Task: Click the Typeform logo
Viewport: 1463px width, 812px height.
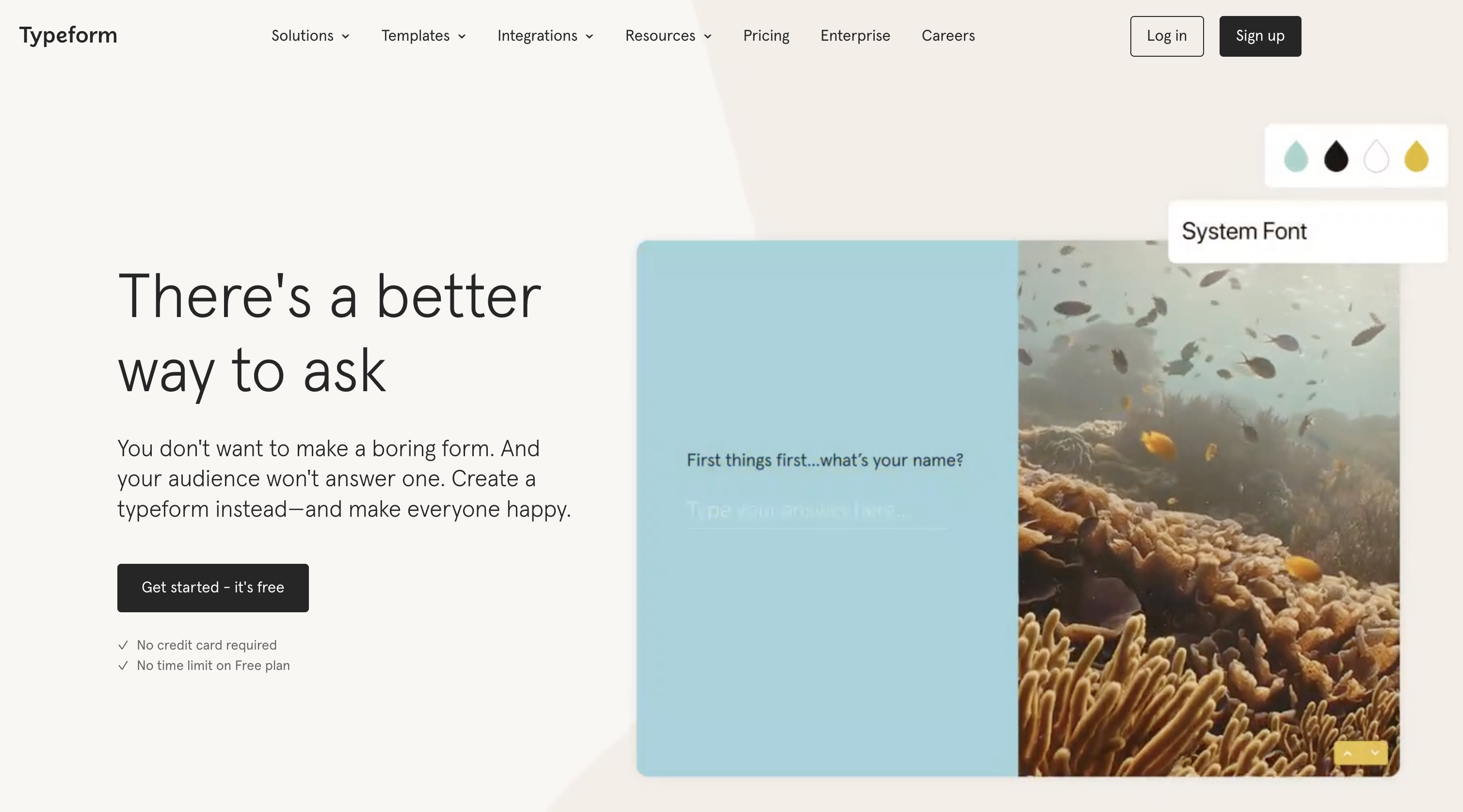Action: [x=68, y=35]
